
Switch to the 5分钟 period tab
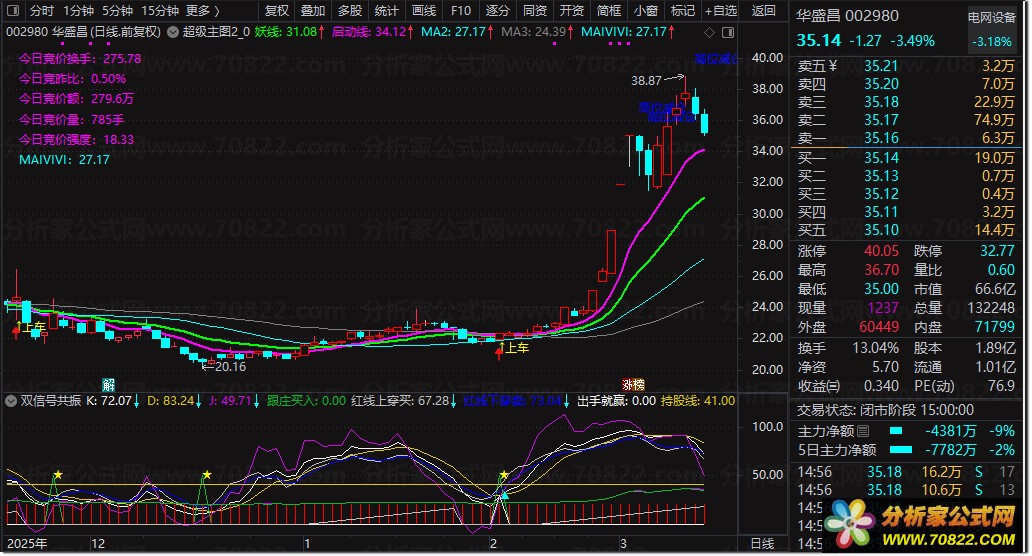[117, 11]
